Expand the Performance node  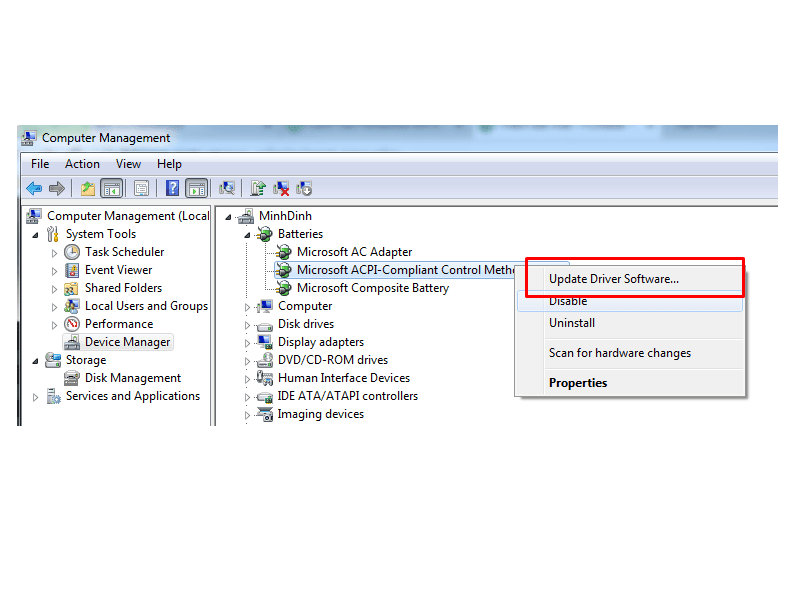(54, 325)
